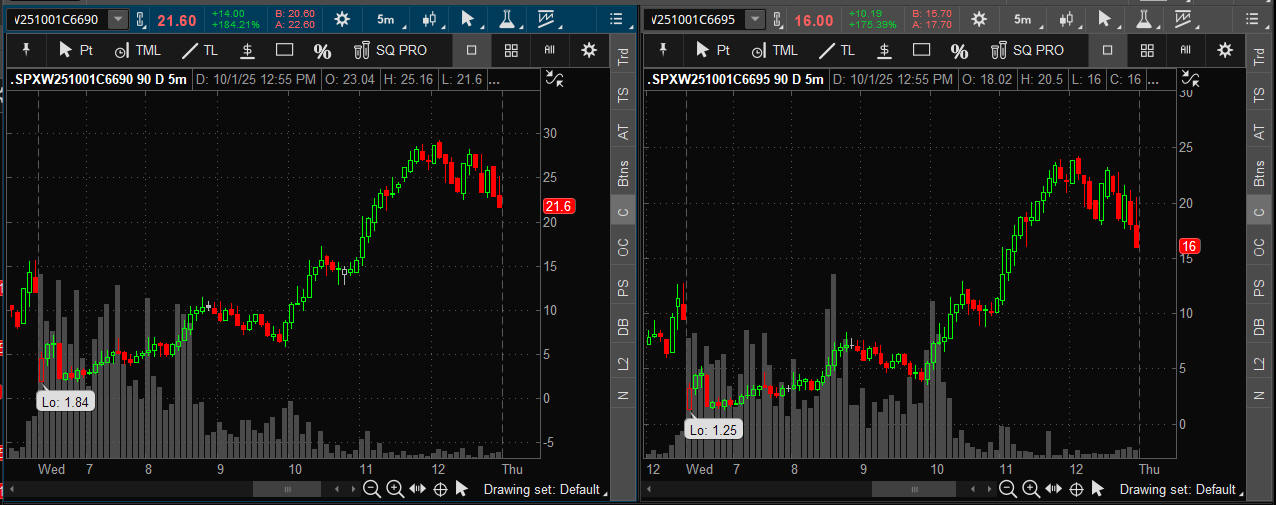The height and width of the screenshot is (505, 1276).
Task: Click the crosshair pan icon under right chart
Action: (x=1076, y=489)
